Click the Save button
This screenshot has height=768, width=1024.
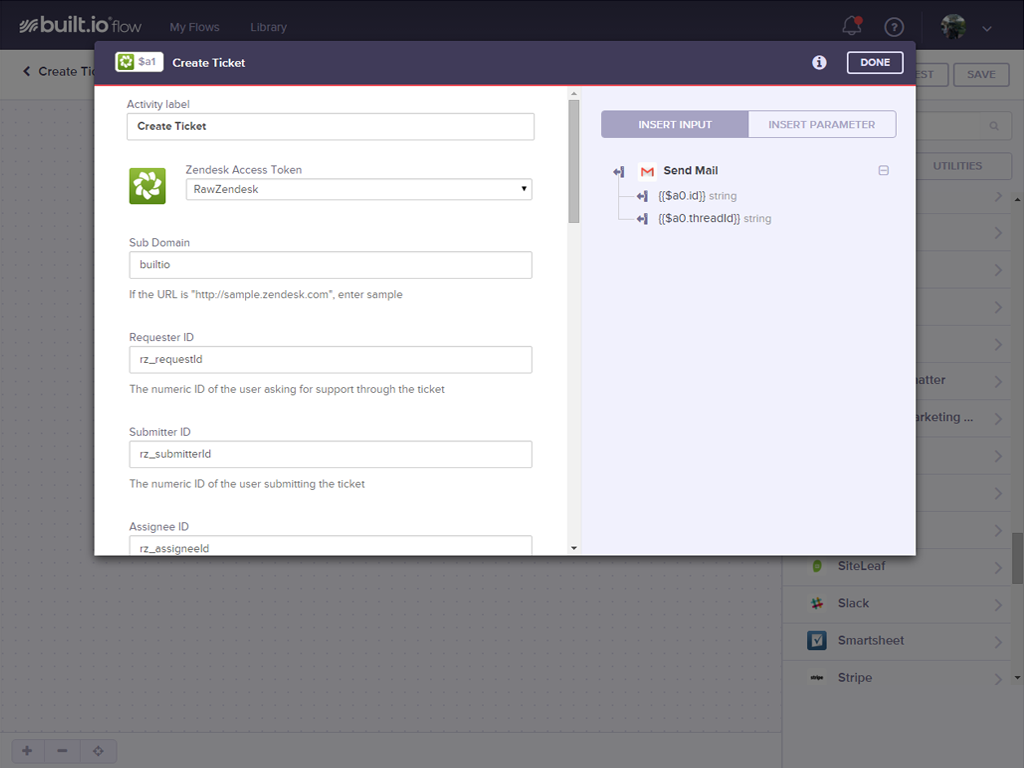980,74
